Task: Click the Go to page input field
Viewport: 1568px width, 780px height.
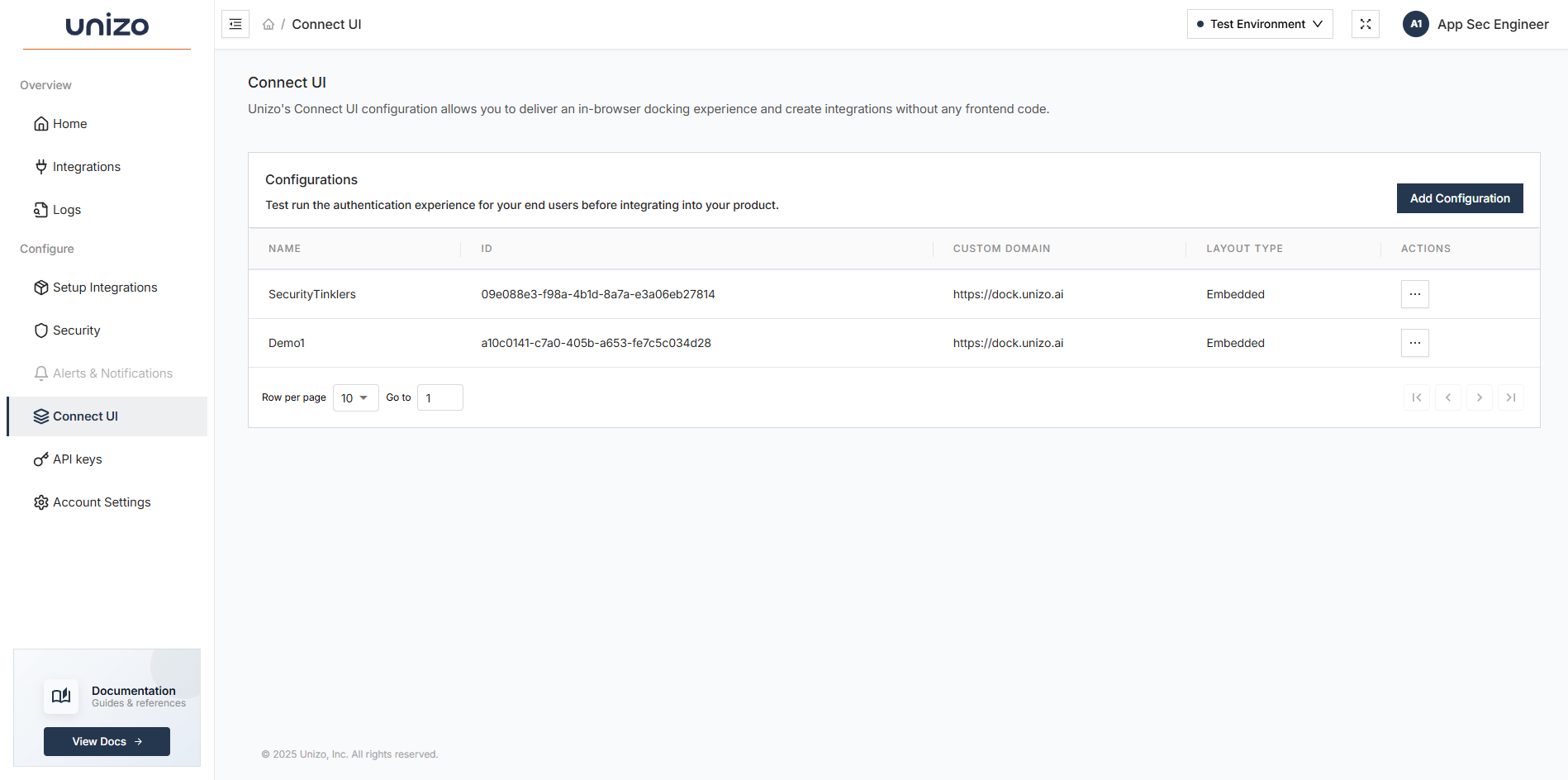Action: 440,398
